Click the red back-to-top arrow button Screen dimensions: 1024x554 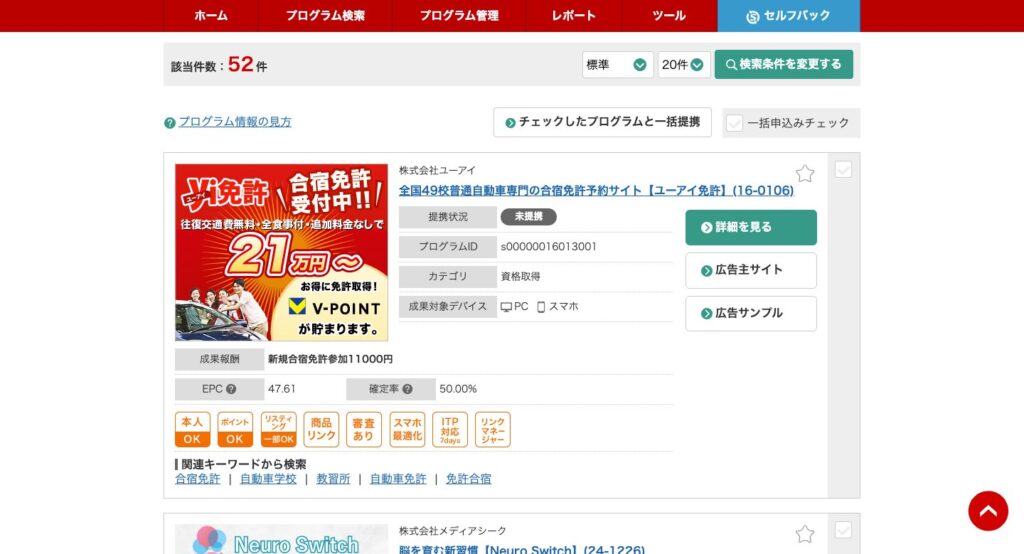pos(988,511)
